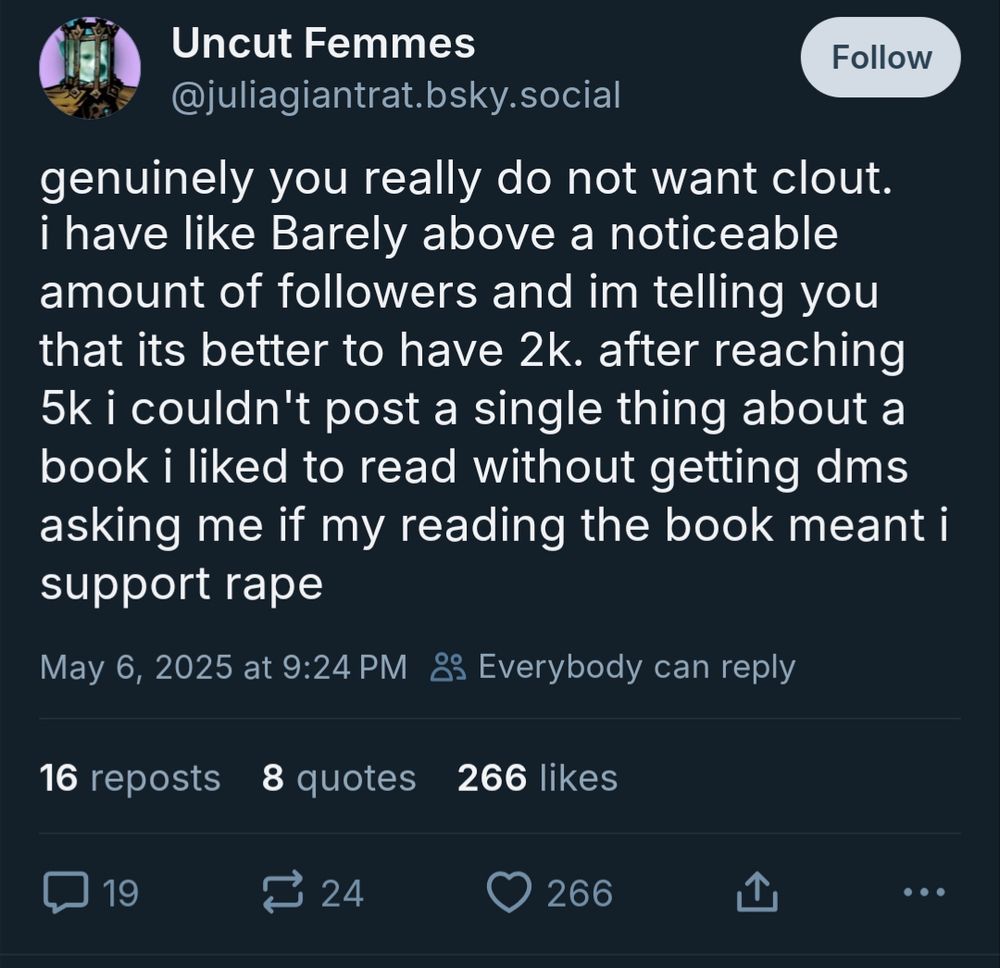This screenshot has height=968, width=1000.
Task: Click the display name Uncut Femmes
Action: coord(323,43)
